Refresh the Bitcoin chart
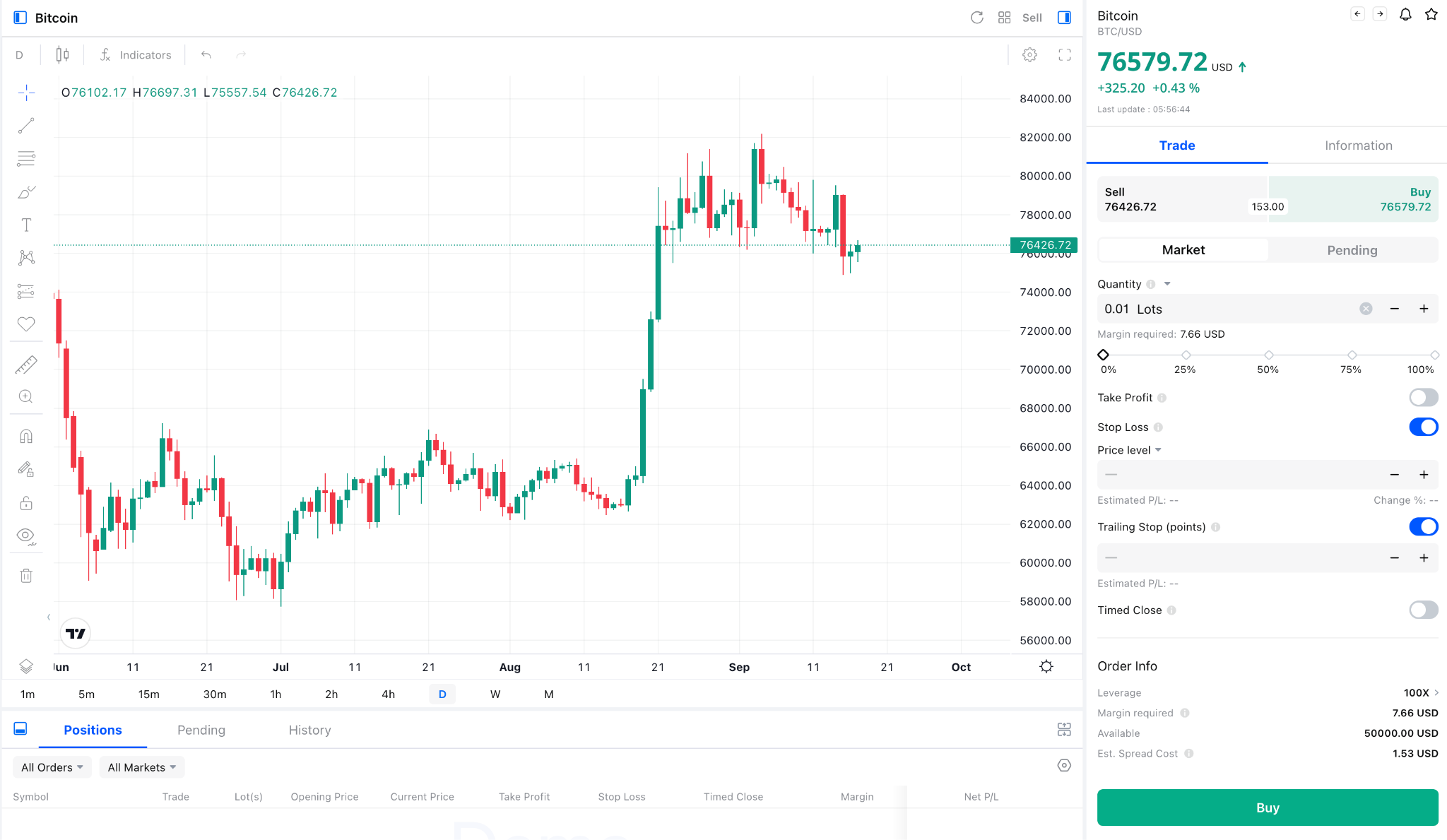The image size is (1447, 840). pos(977,18)
